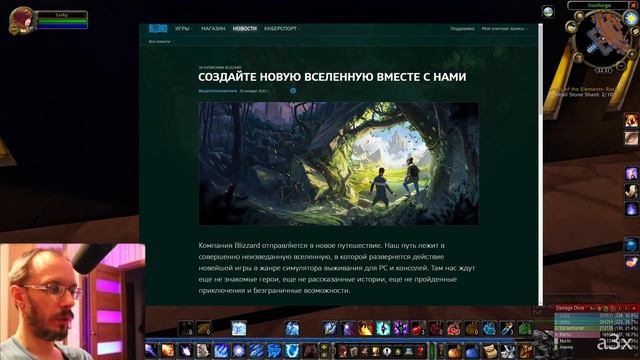Click the first row of damage meter
This screenshot has width=640, height=360.
(x=596, y=316)
